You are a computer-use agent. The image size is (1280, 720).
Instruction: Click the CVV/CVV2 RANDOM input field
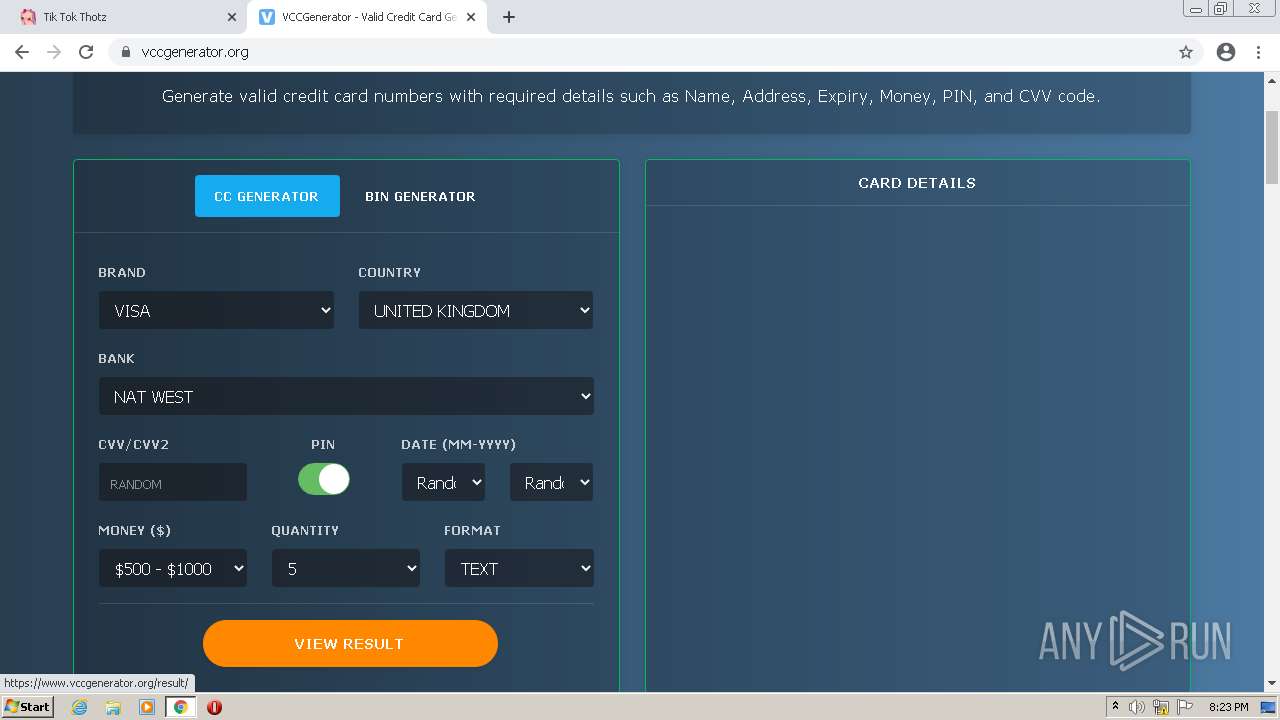point(173,483)
